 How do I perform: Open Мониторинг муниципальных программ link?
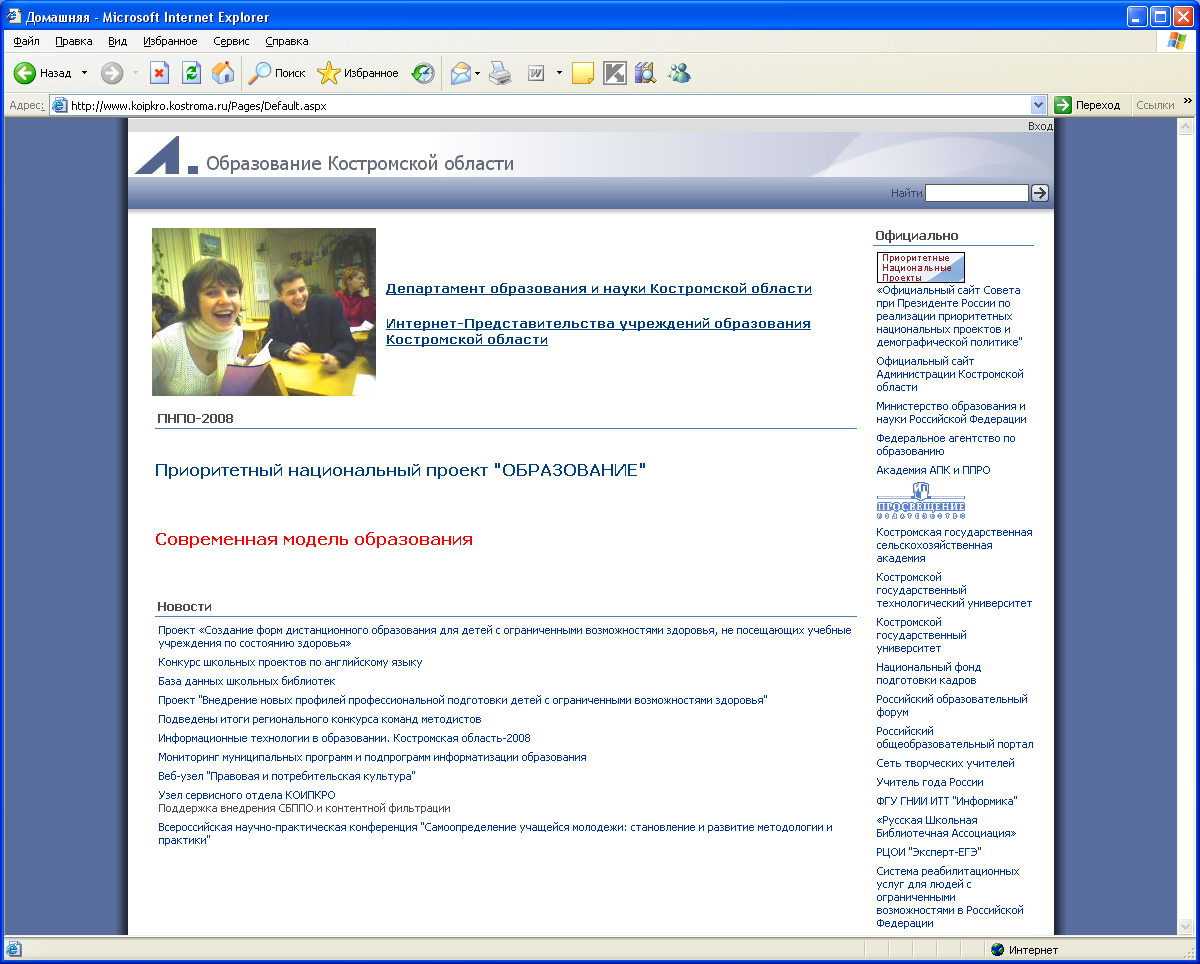(372, 757)
